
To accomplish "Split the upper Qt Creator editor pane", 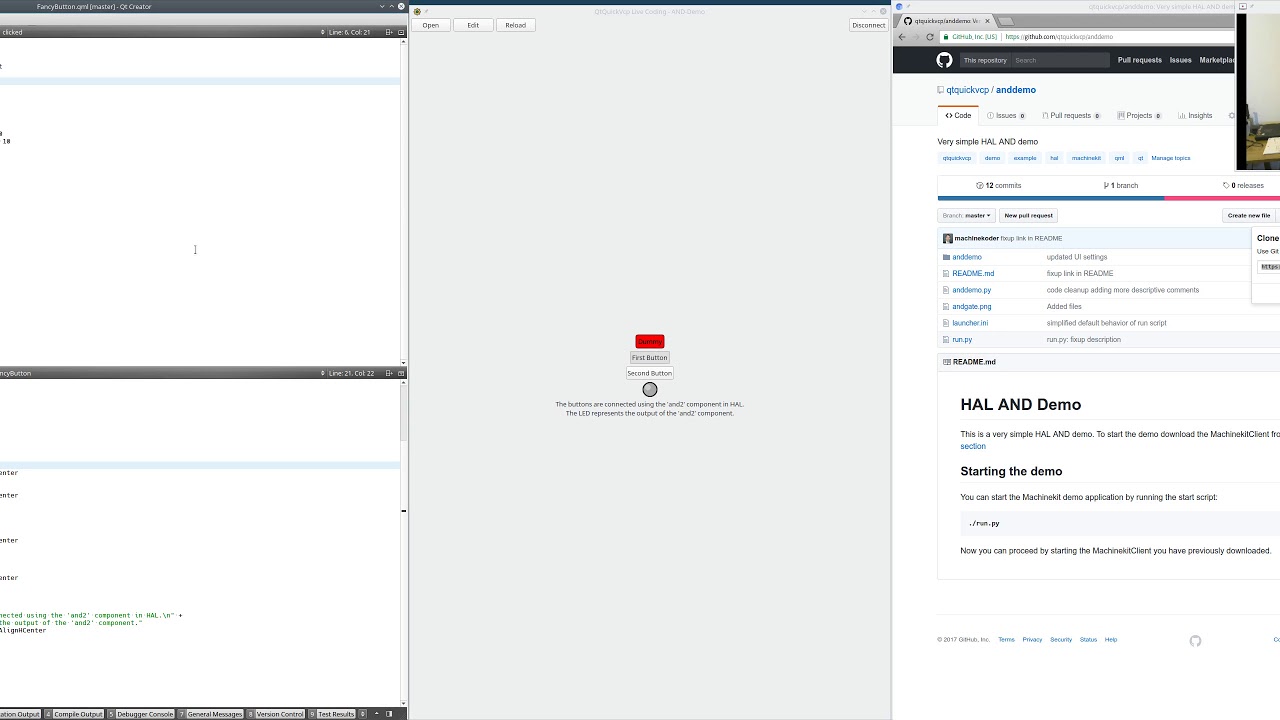I will [x=389, y=32].
